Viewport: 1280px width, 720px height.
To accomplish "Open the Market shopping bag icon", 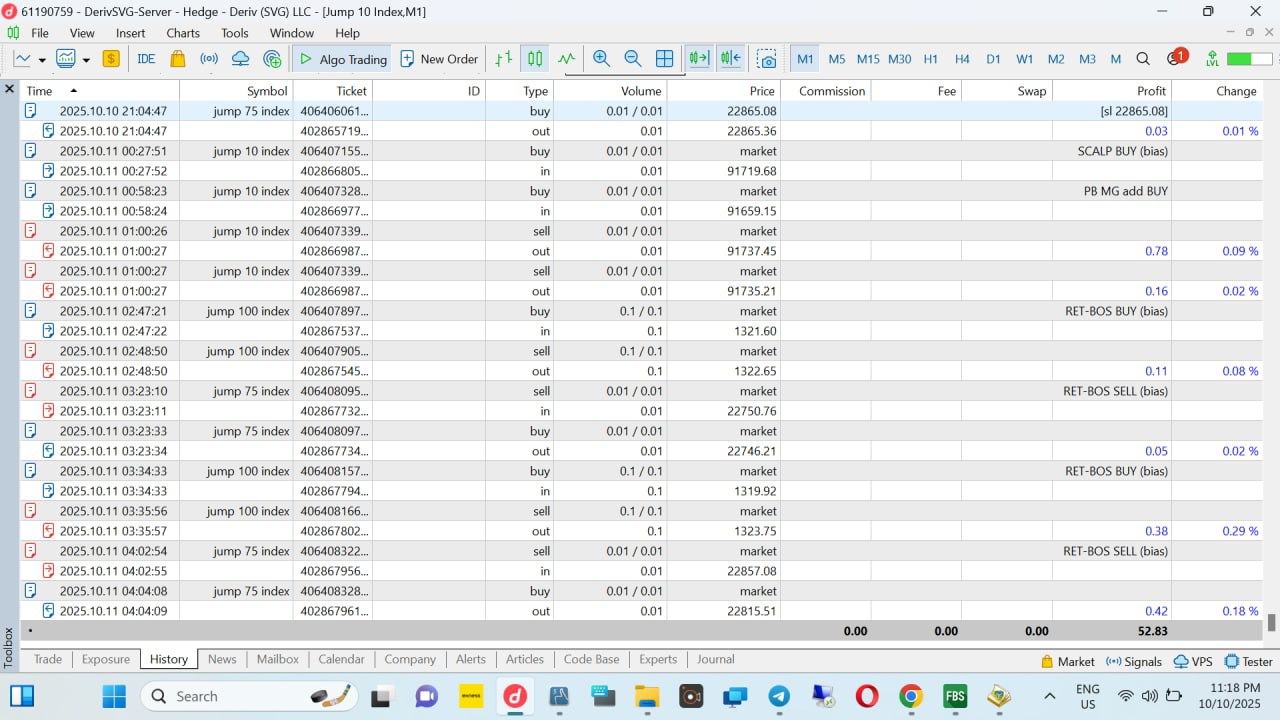I will (x=178, y=59).
